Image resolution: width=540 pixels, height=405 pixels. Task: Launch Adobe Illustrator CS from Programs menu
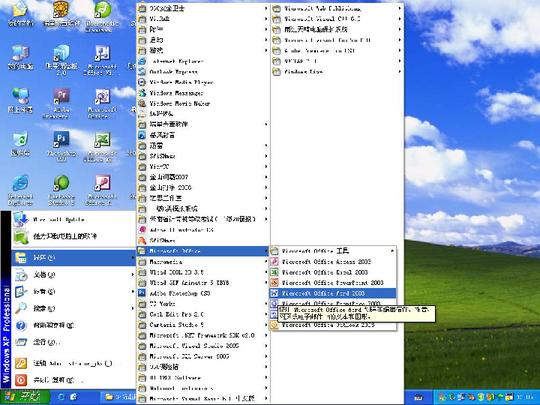(203, 230)
